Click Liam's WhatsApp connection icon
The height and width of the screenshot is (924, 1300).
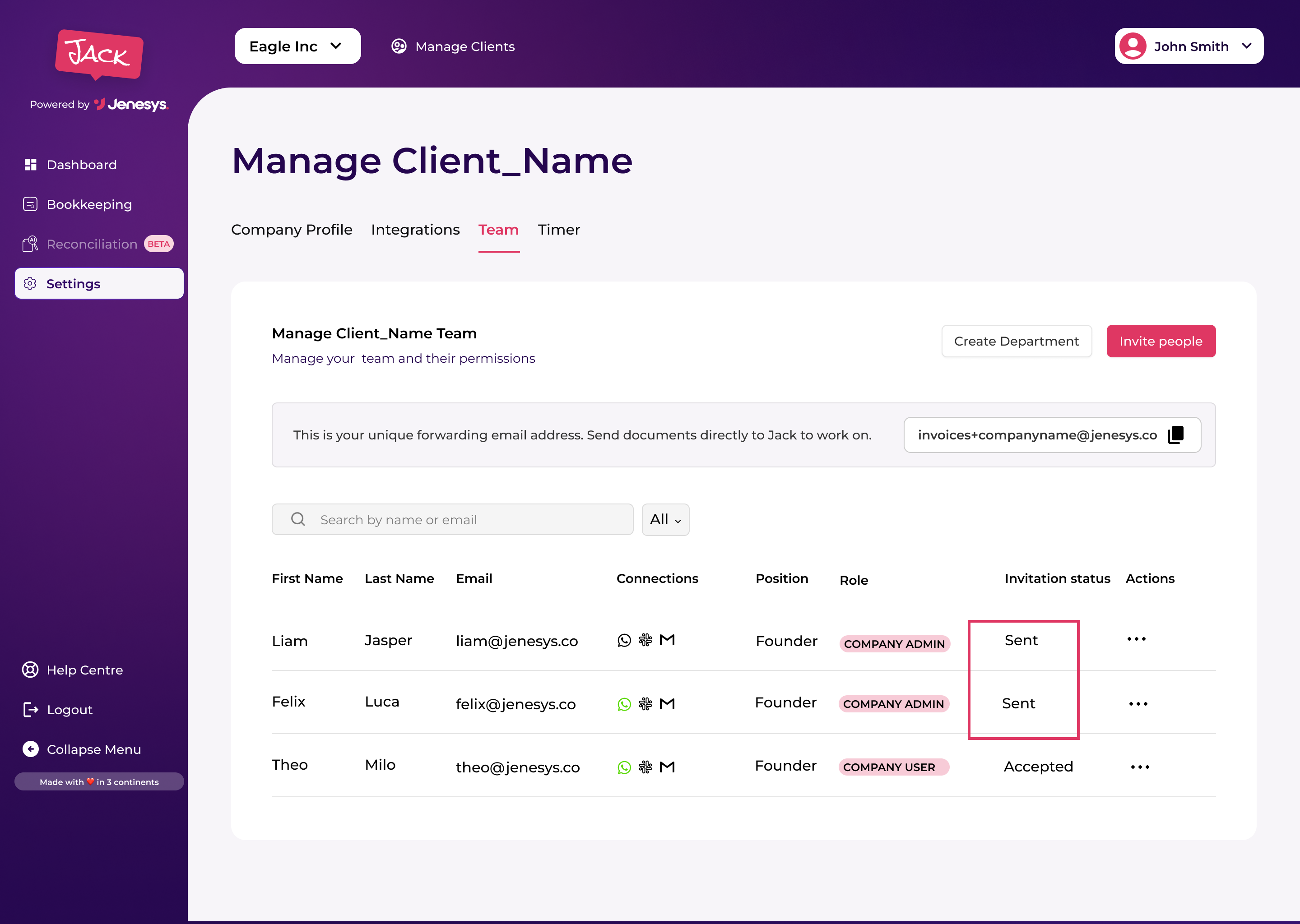point(624,640)
